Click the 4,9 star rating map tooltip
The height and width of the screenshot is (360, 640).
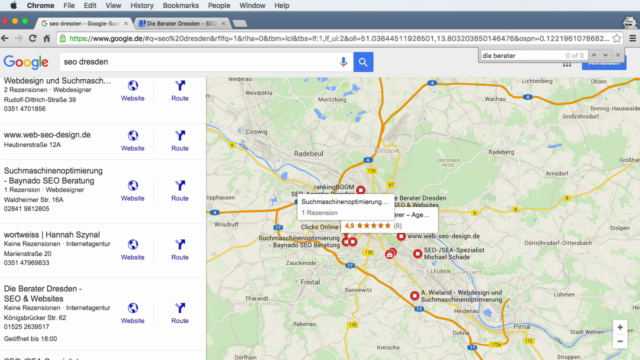[389, 225]
